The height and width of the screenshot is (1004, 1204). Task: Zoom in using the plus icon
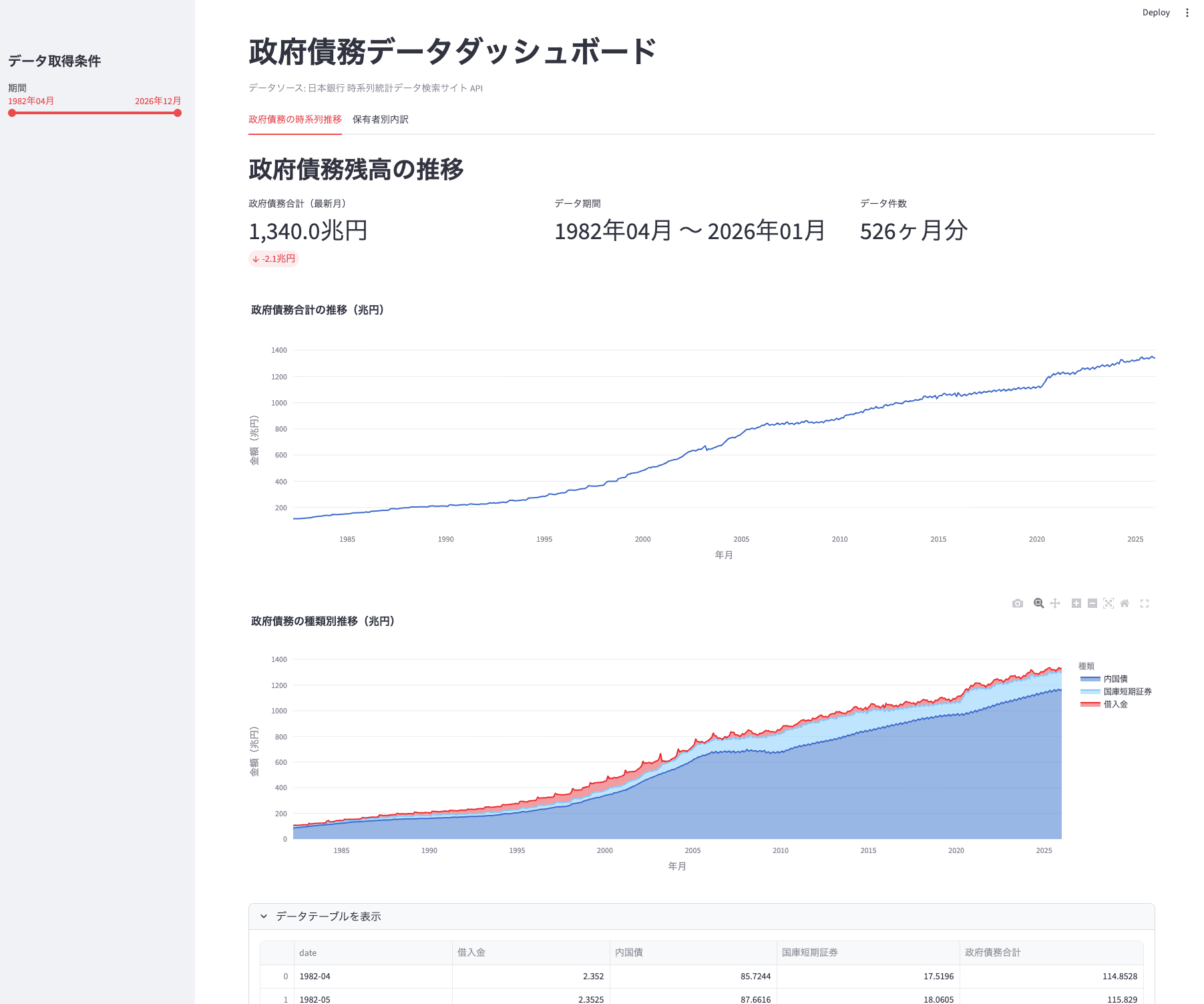(1076, 603)
